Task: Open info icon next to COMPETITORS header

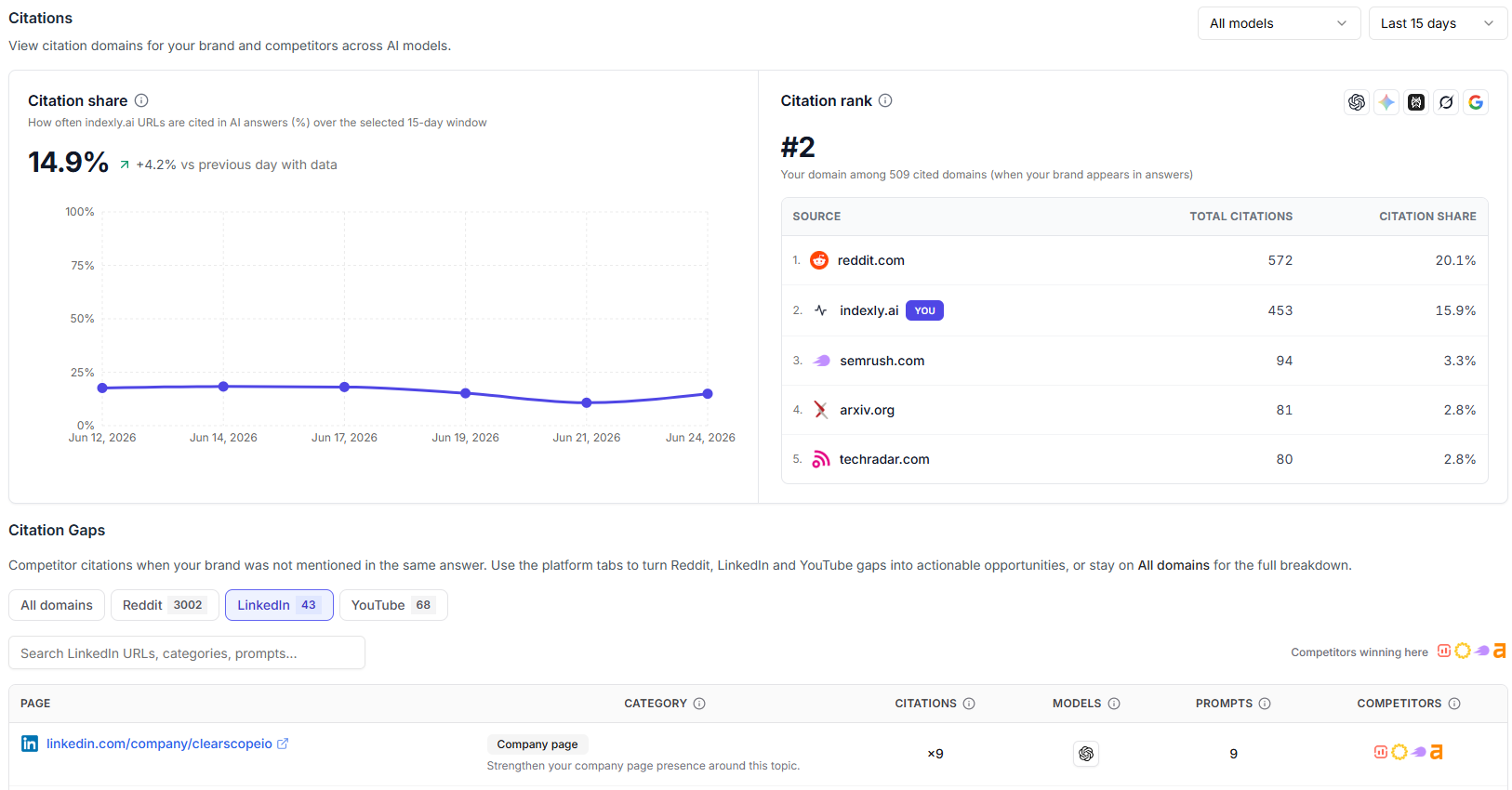Action: pyautogui.click(x=1454, y=704)
